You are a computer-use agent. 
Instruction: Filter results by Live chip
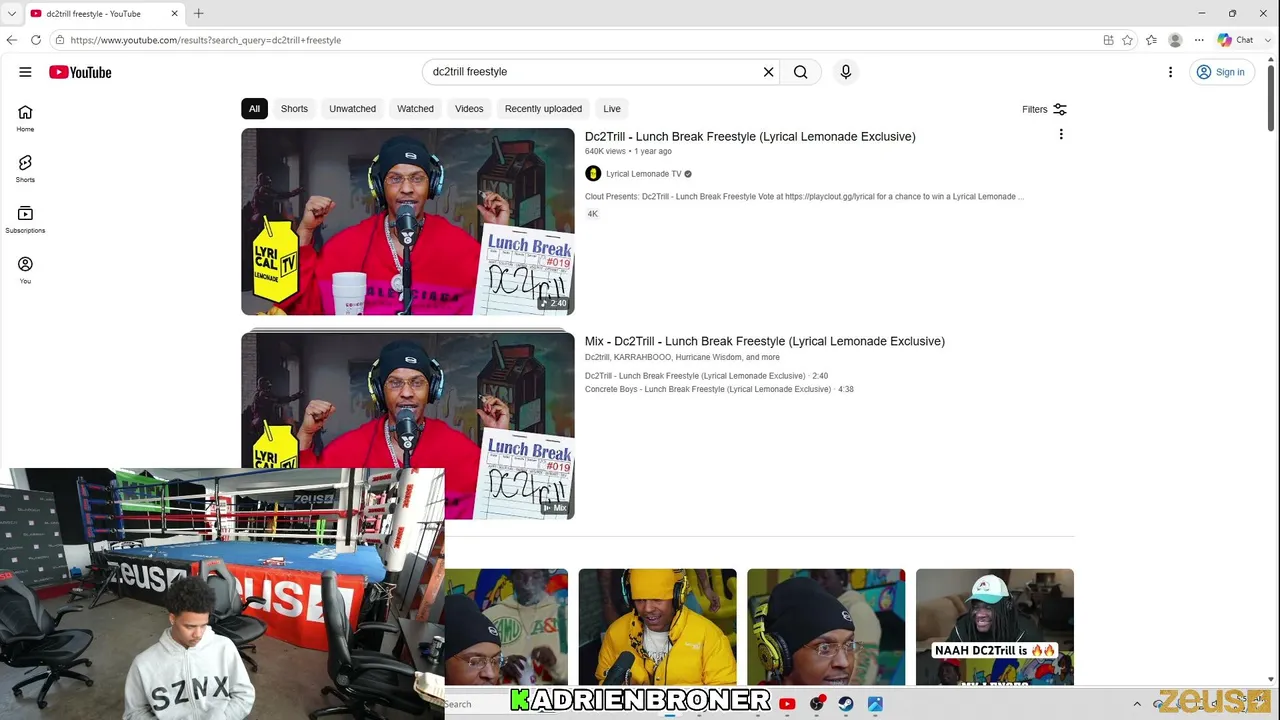click(x=612, y=109)
